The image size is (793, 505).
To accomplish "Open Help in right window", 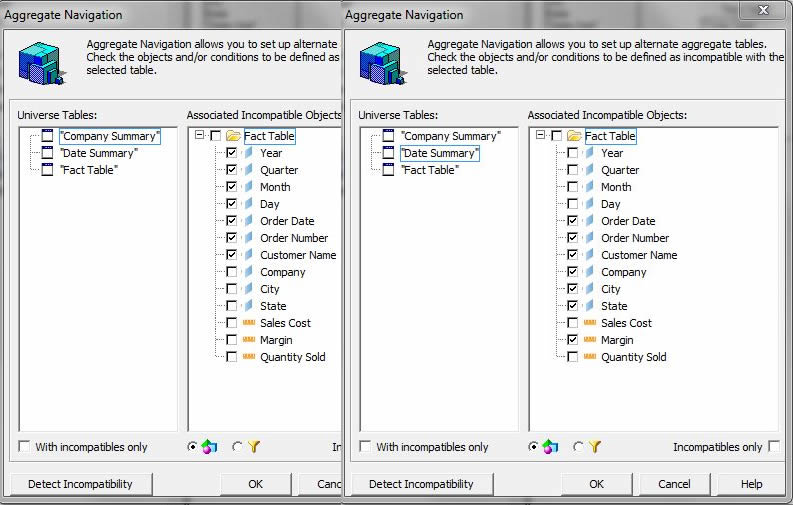I will 752,484.
